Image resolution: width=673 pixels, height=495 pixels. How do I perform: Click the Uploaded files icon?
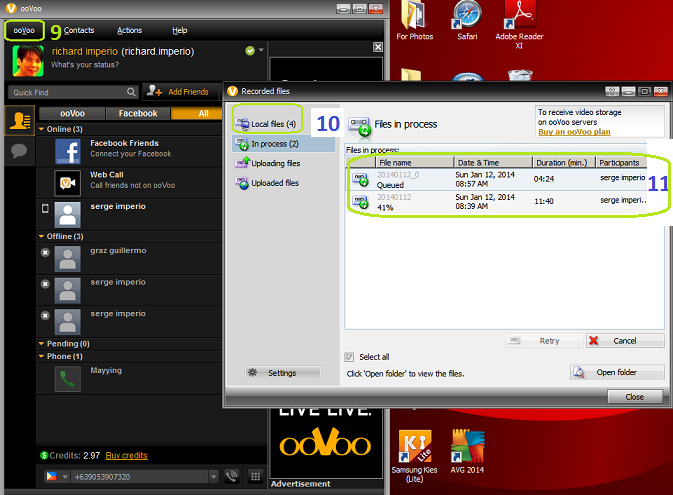coord(242,183)
